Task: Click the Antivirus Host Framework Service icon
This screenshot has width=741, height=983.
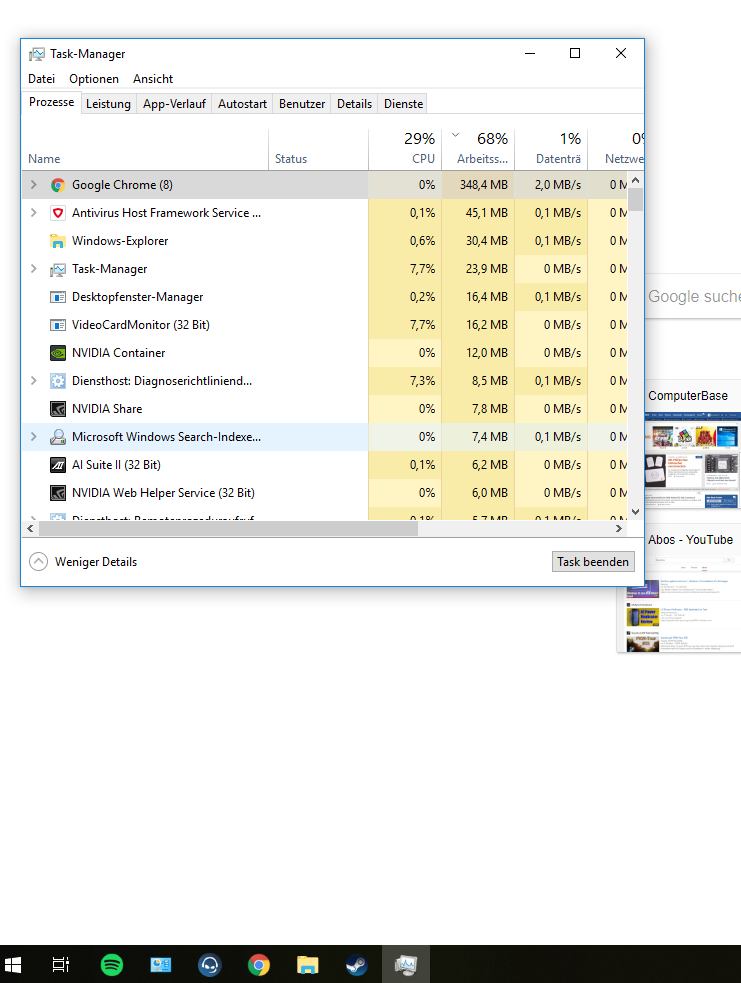Action: coord(58,213)
